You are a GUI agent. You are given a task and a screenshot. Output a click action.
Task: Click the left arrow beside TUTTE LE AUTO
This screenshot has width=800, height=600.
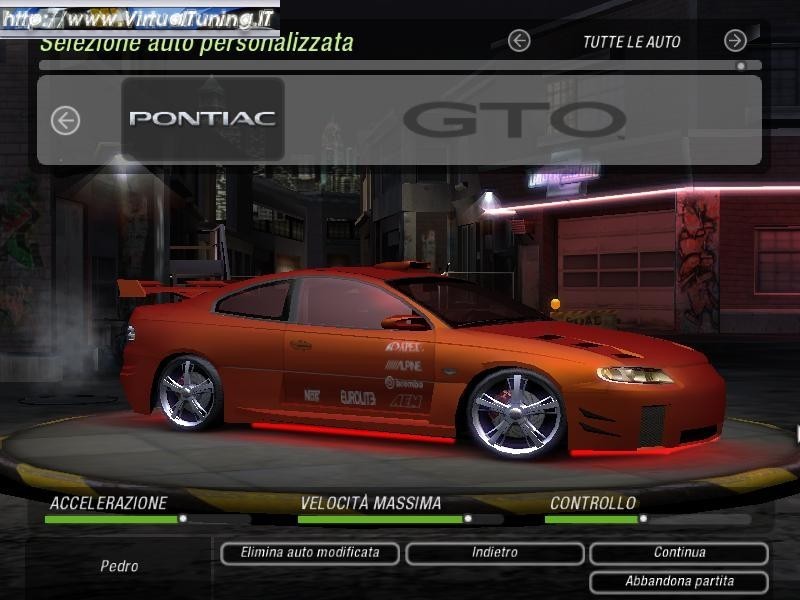point(519,41)
